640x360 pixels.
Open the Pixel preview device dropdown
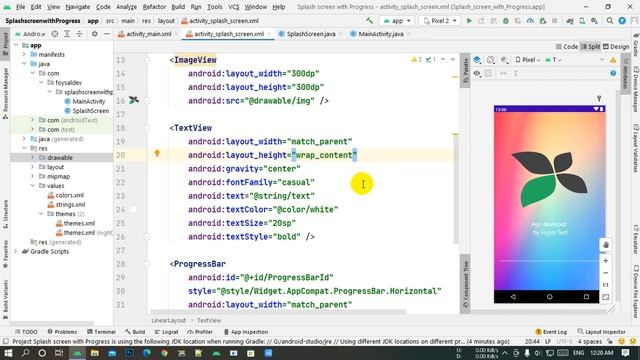pos(528,60)
